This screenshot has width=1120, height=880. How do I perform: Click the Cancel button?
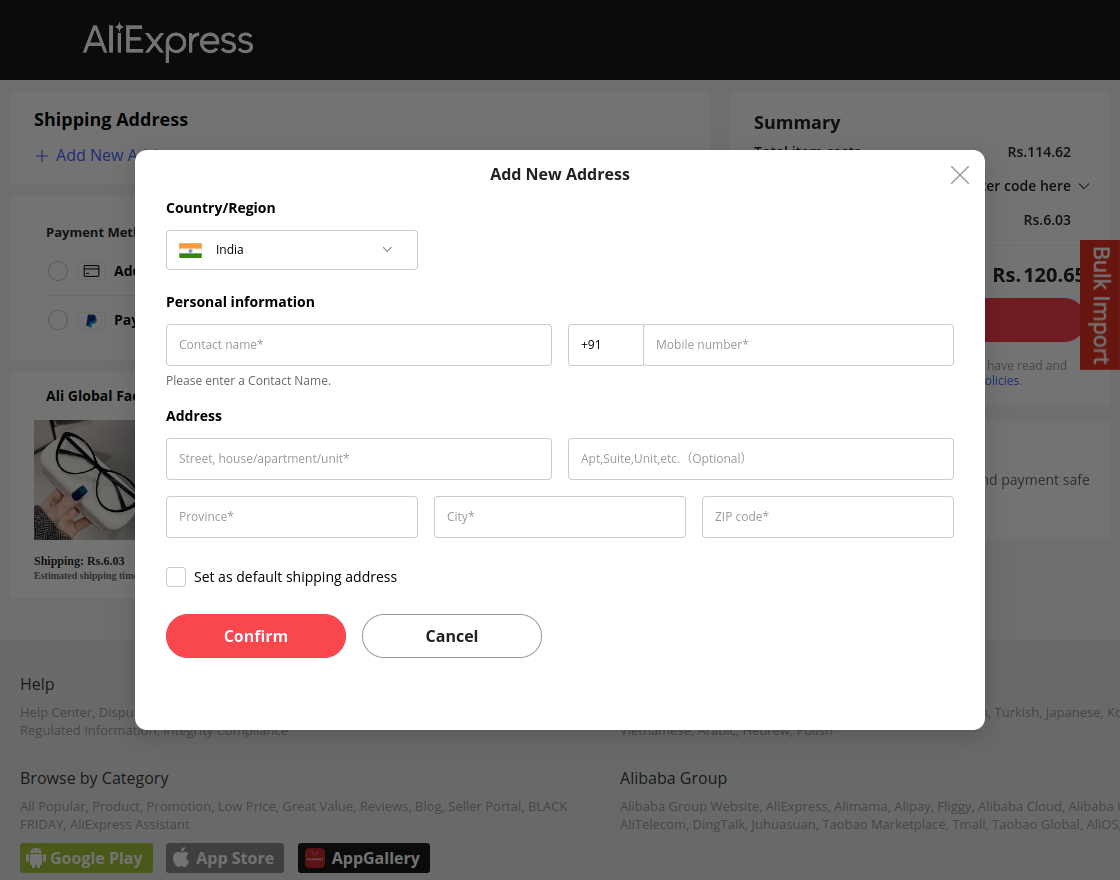tap(451, 636)
